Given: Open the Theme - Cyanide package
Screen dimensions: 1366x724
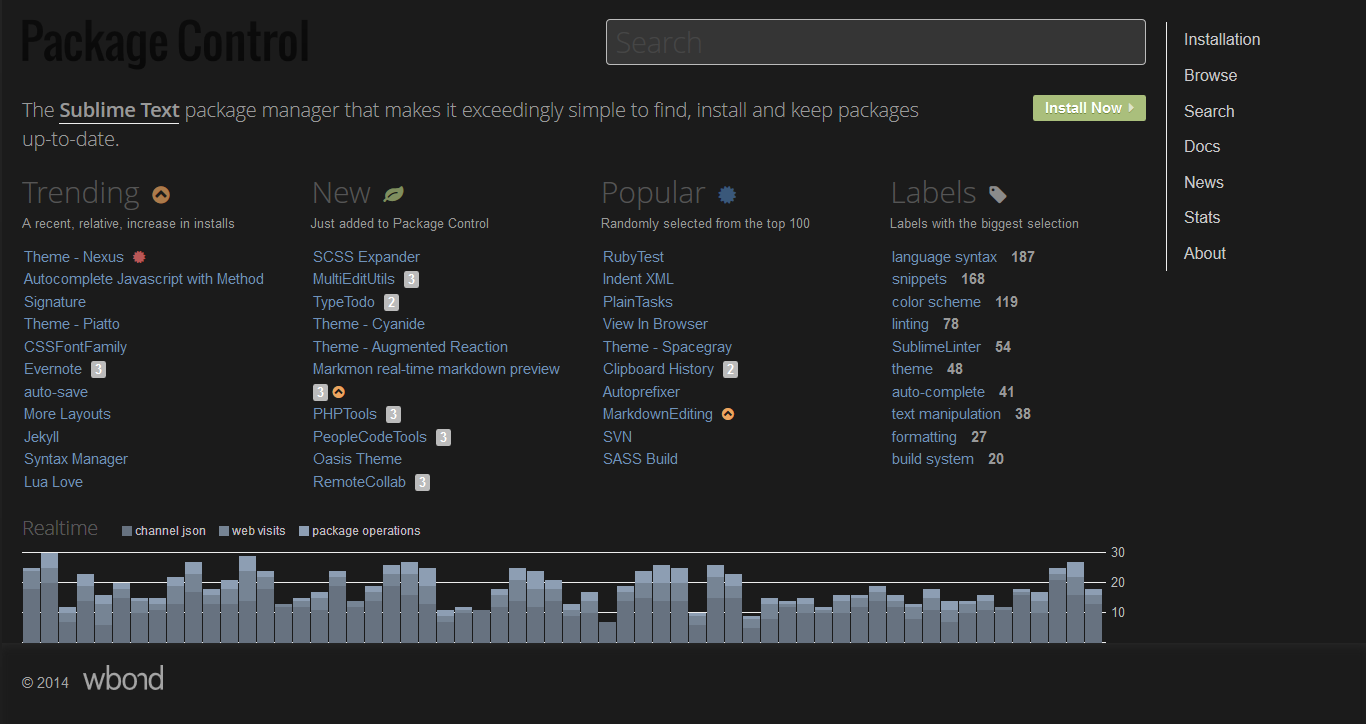Looking at the screenshot, I should [x=369, y=324].
